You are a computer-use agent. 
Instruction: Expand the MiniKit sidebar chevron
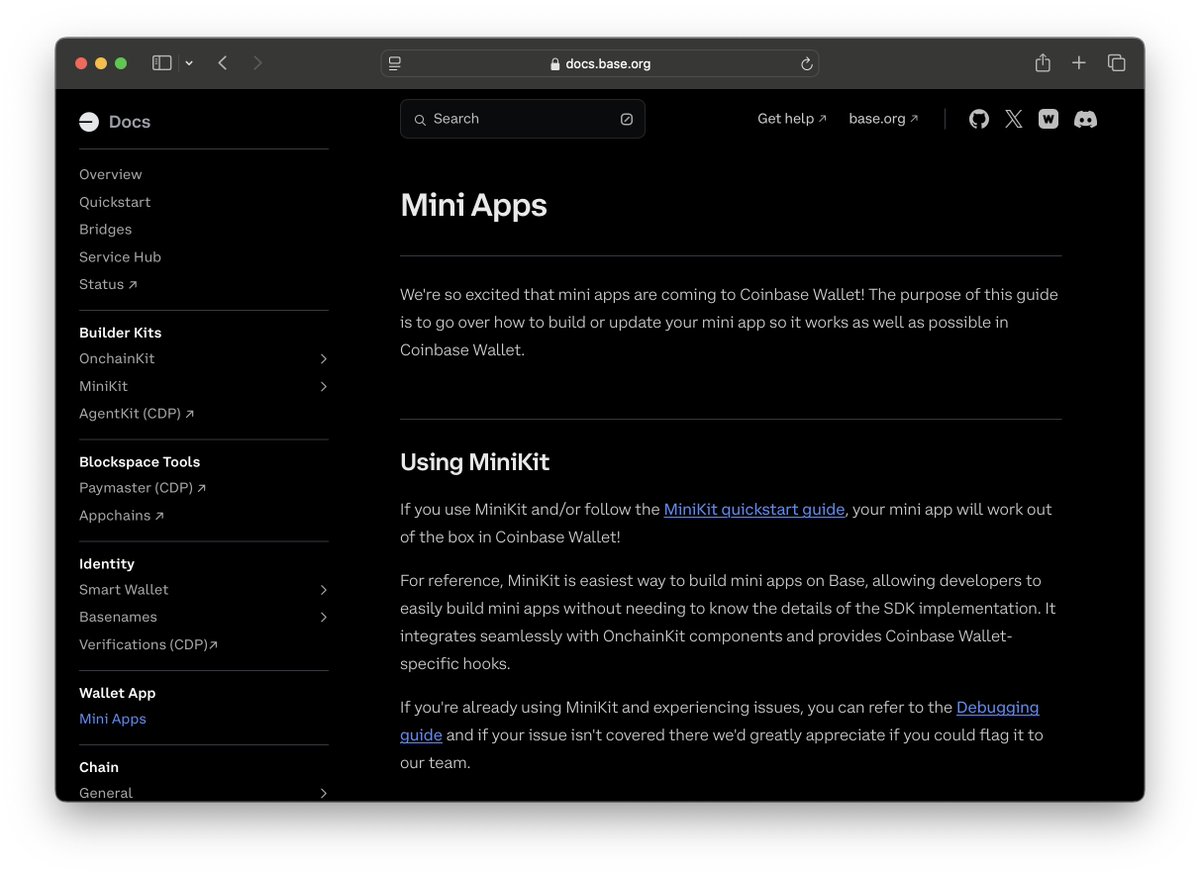[x=323, y=386]
